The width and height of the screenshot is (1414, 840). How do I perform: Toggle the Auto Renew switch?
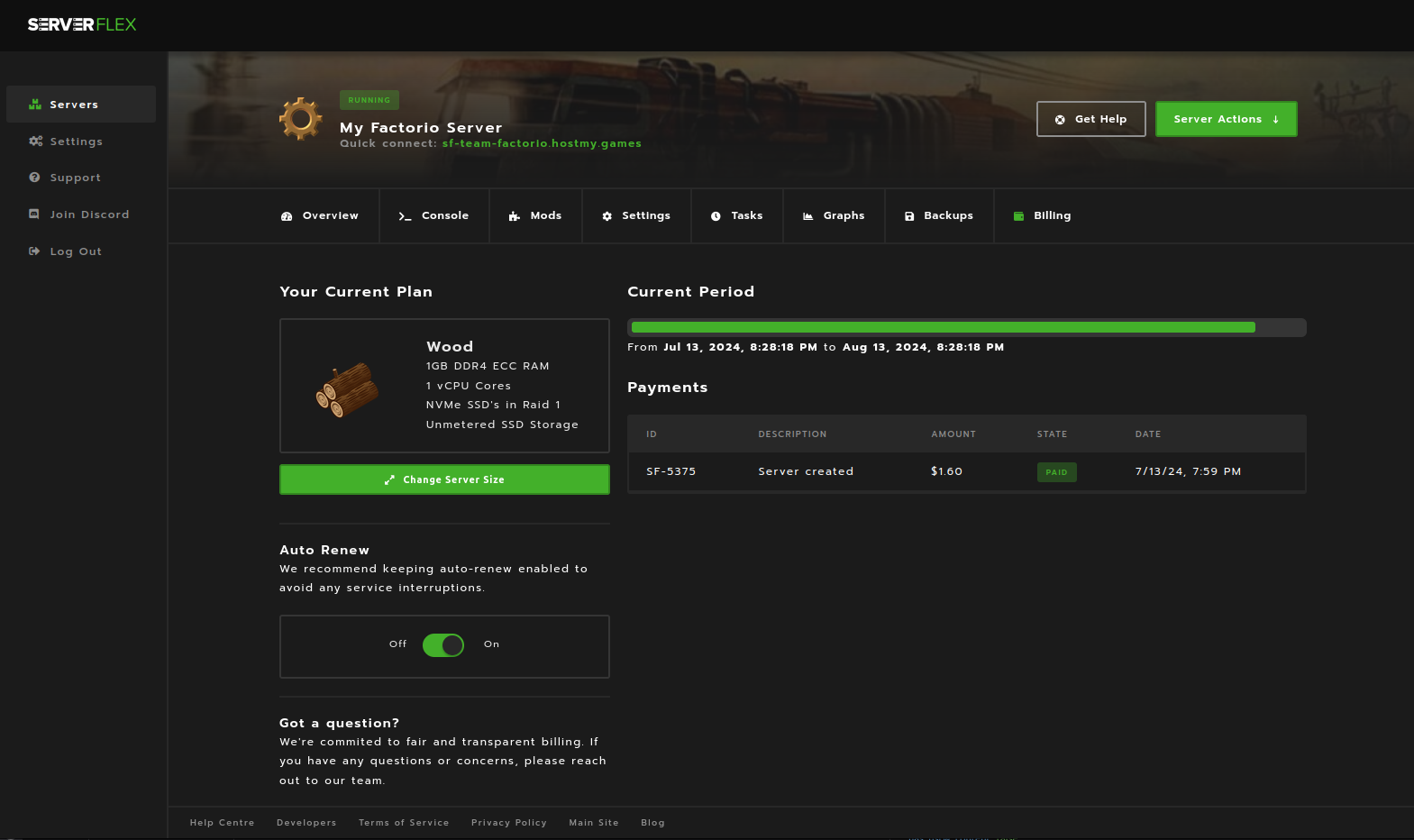pos(443,645)
